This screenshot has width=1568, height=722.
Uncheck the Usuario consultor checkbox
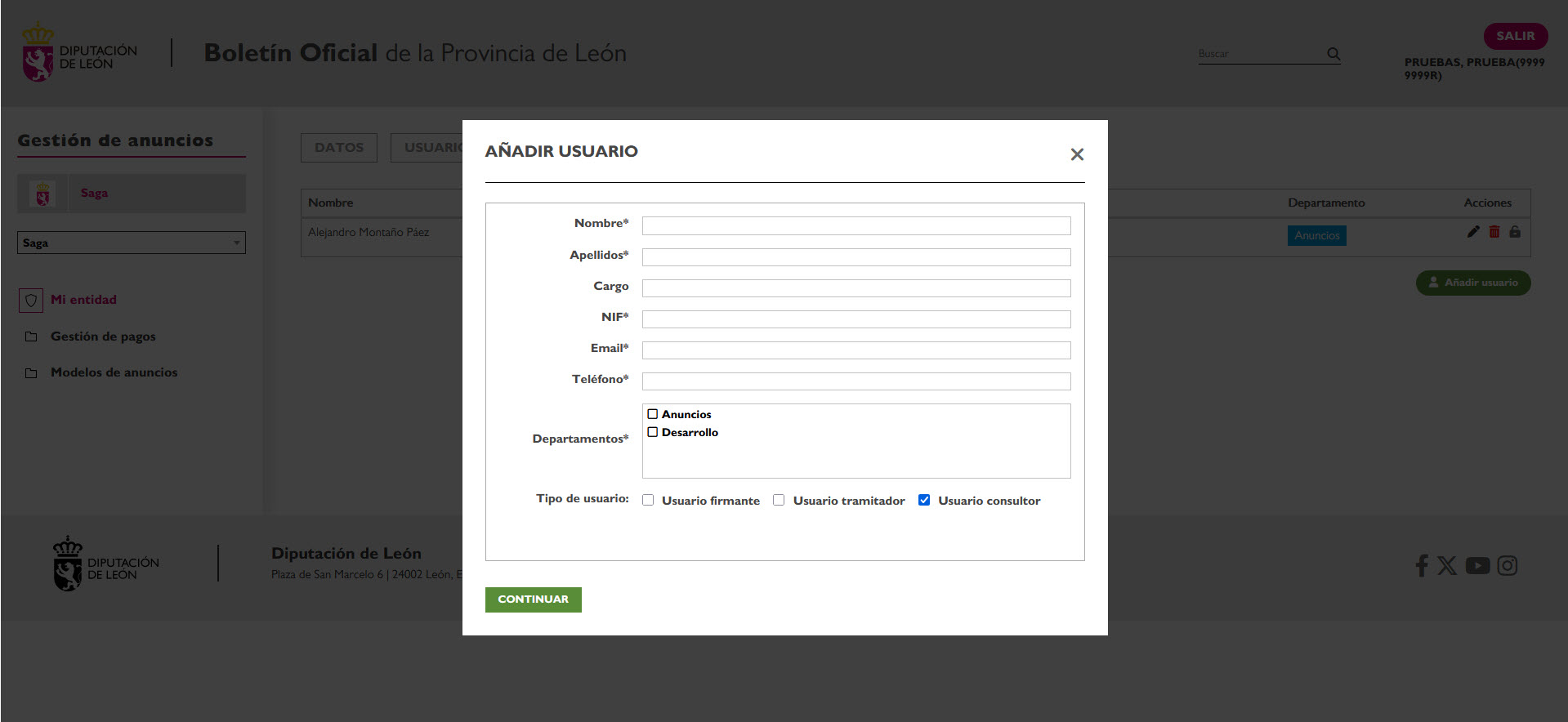[x=924, y=500]
